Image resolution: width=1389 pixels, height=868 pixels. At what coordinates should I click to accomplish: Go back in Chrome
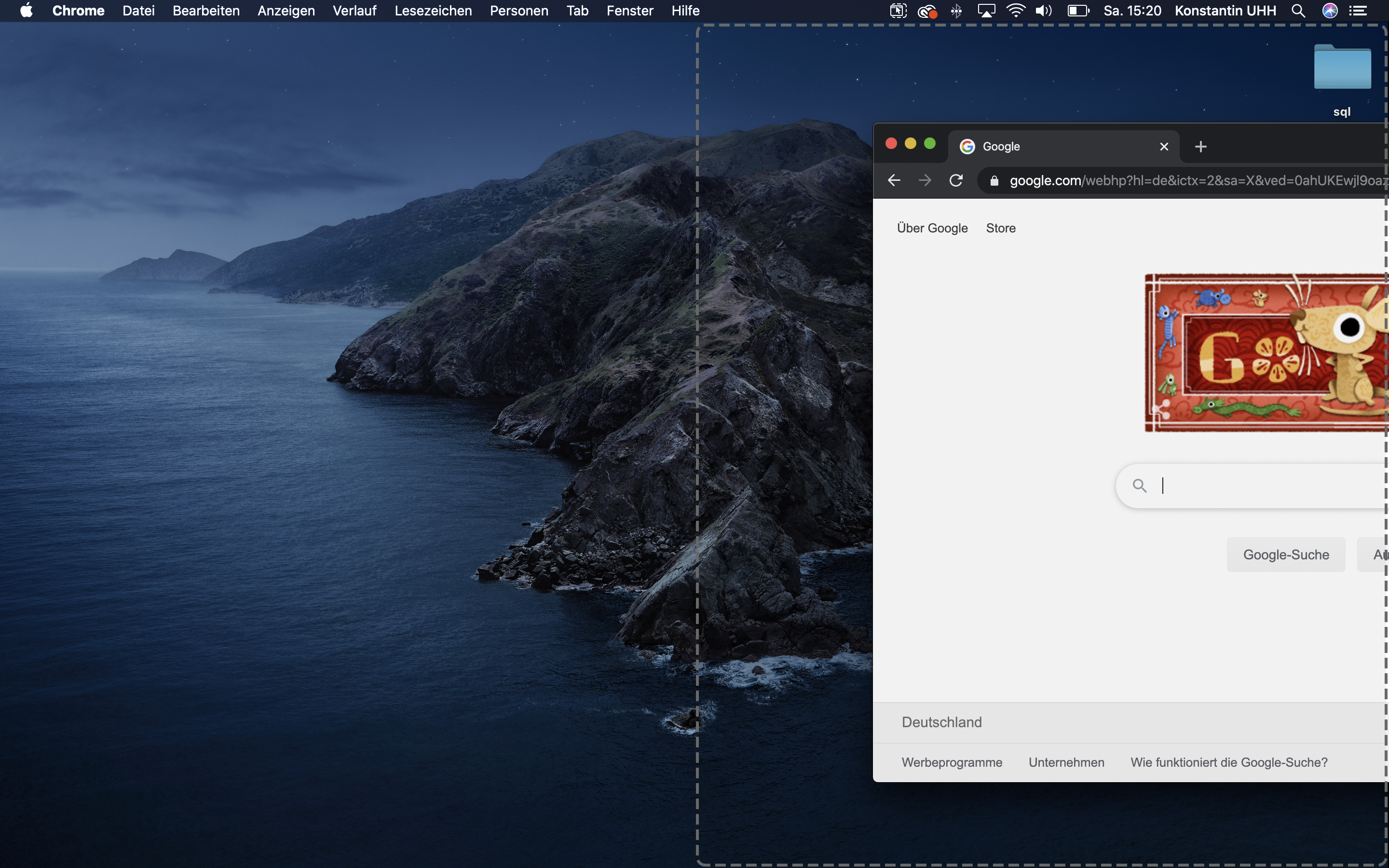coord(894,180)
